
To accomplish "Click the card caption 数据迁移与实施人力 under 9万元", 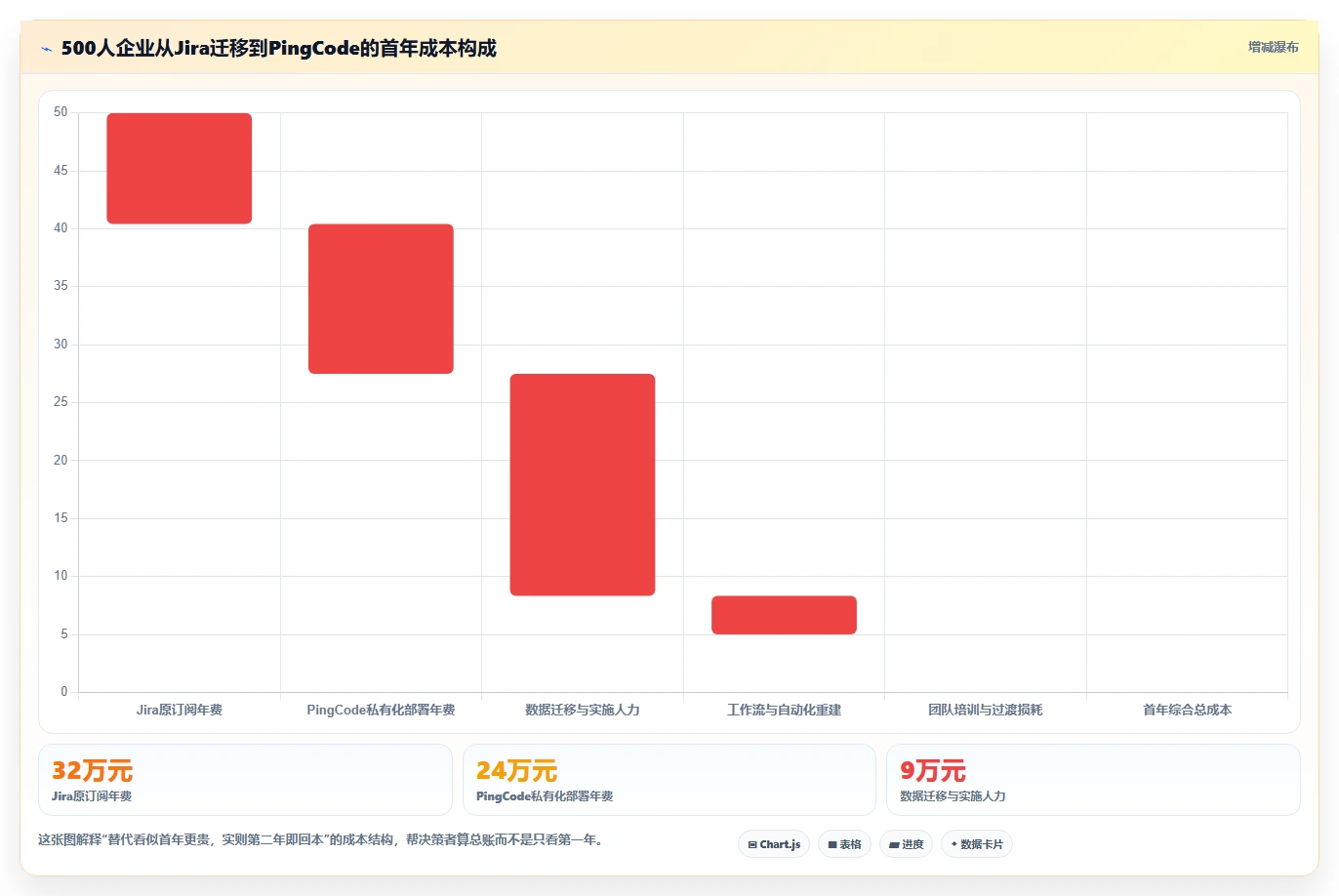I will coord(953,796).
